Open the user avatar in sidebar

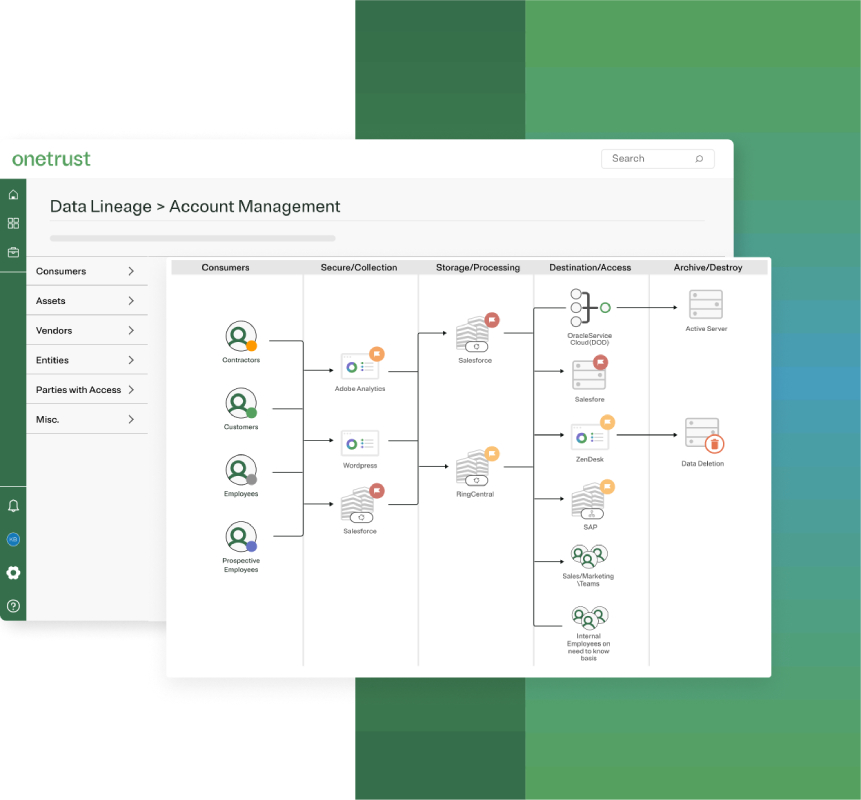pos(13,539)
